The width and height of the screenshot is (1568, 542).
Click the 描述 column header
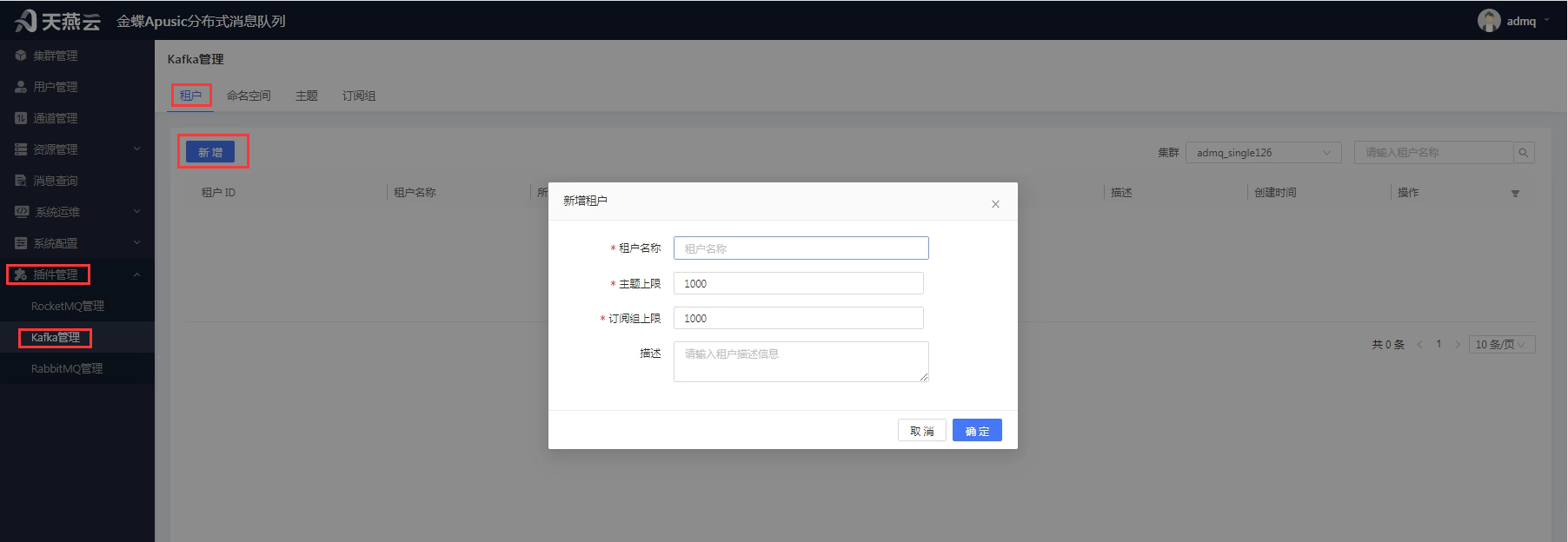tap(1121, 193)
